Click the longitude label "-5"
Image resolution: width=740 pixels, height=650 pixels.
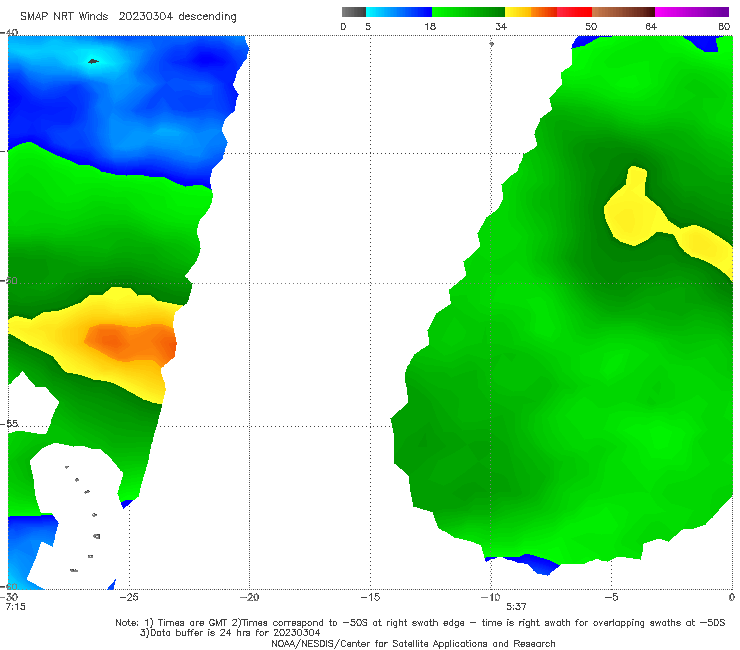coord(611,597)
